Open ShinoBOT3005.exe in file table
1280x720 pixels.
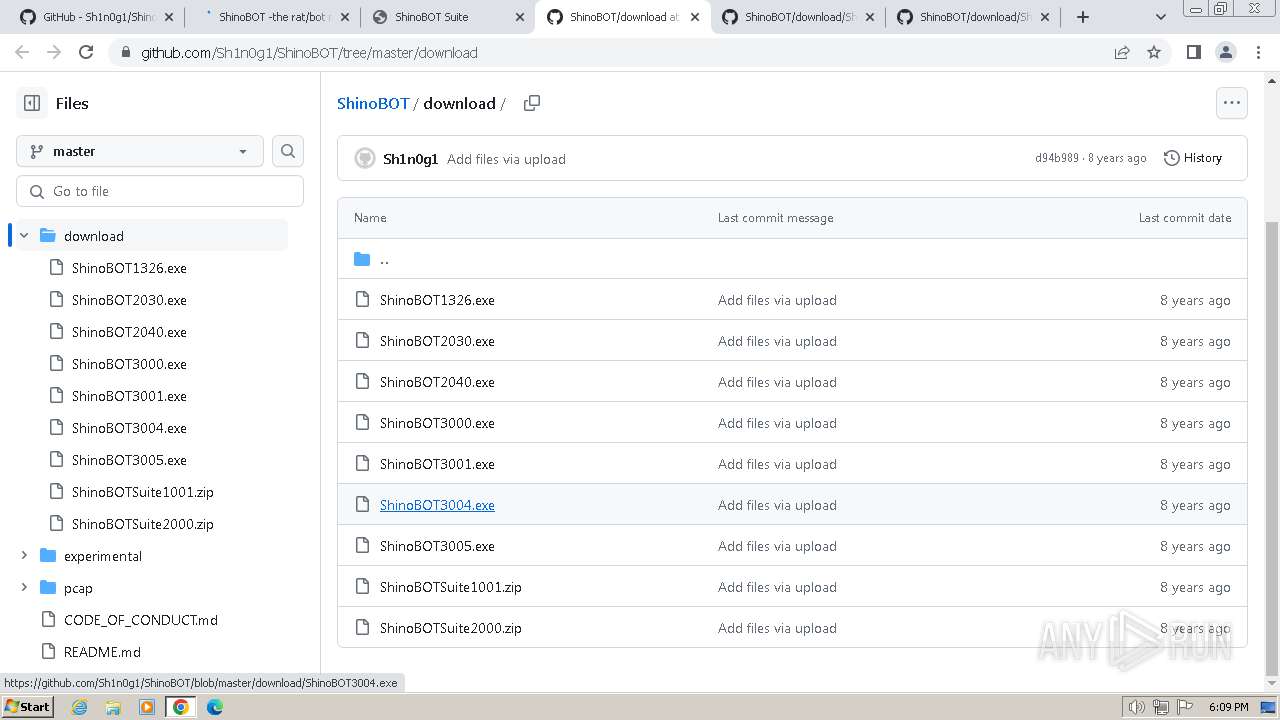(437, 546)
